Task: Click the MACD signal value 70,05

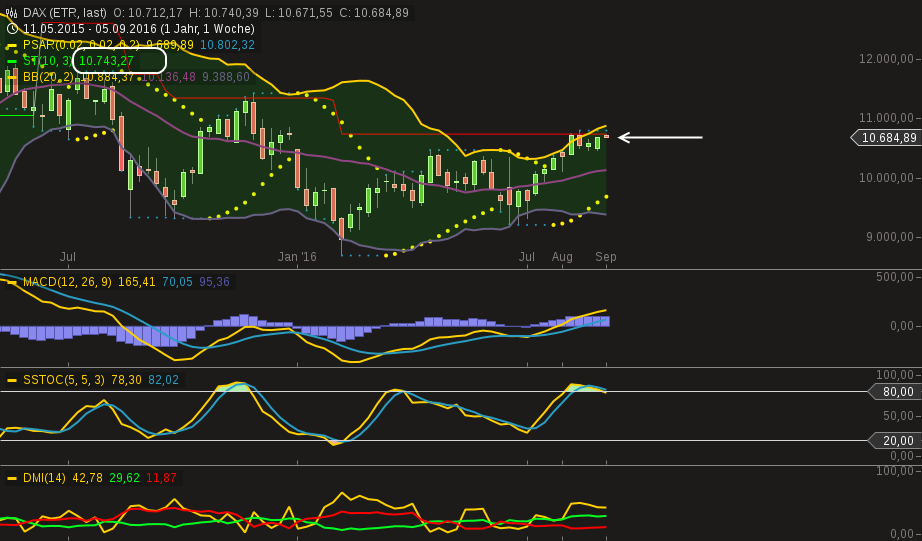Action: pos(177,282)
